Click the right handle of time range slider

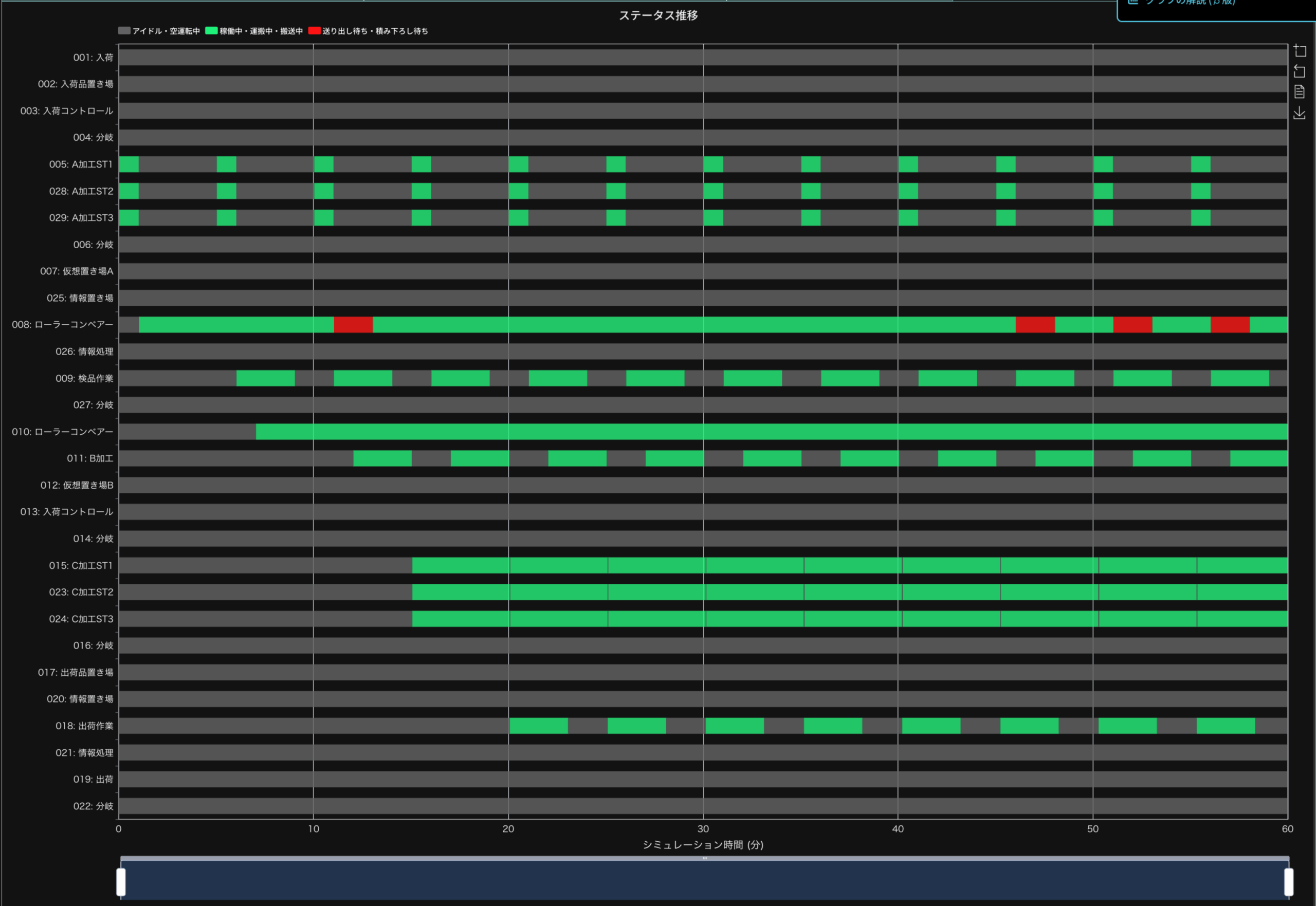(x=1289, y=882)
